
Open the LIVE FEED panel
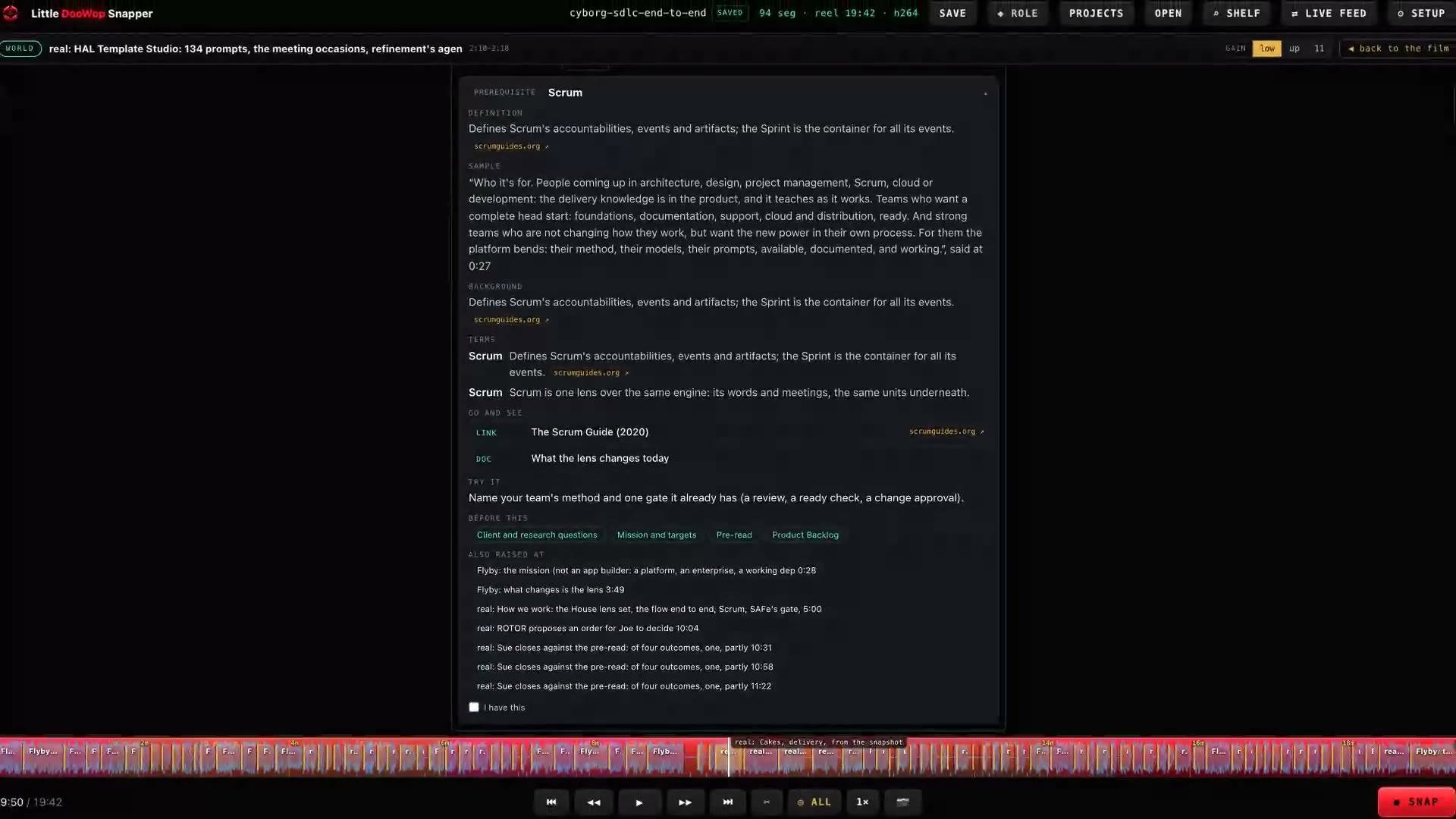[x=1329, y=13]
